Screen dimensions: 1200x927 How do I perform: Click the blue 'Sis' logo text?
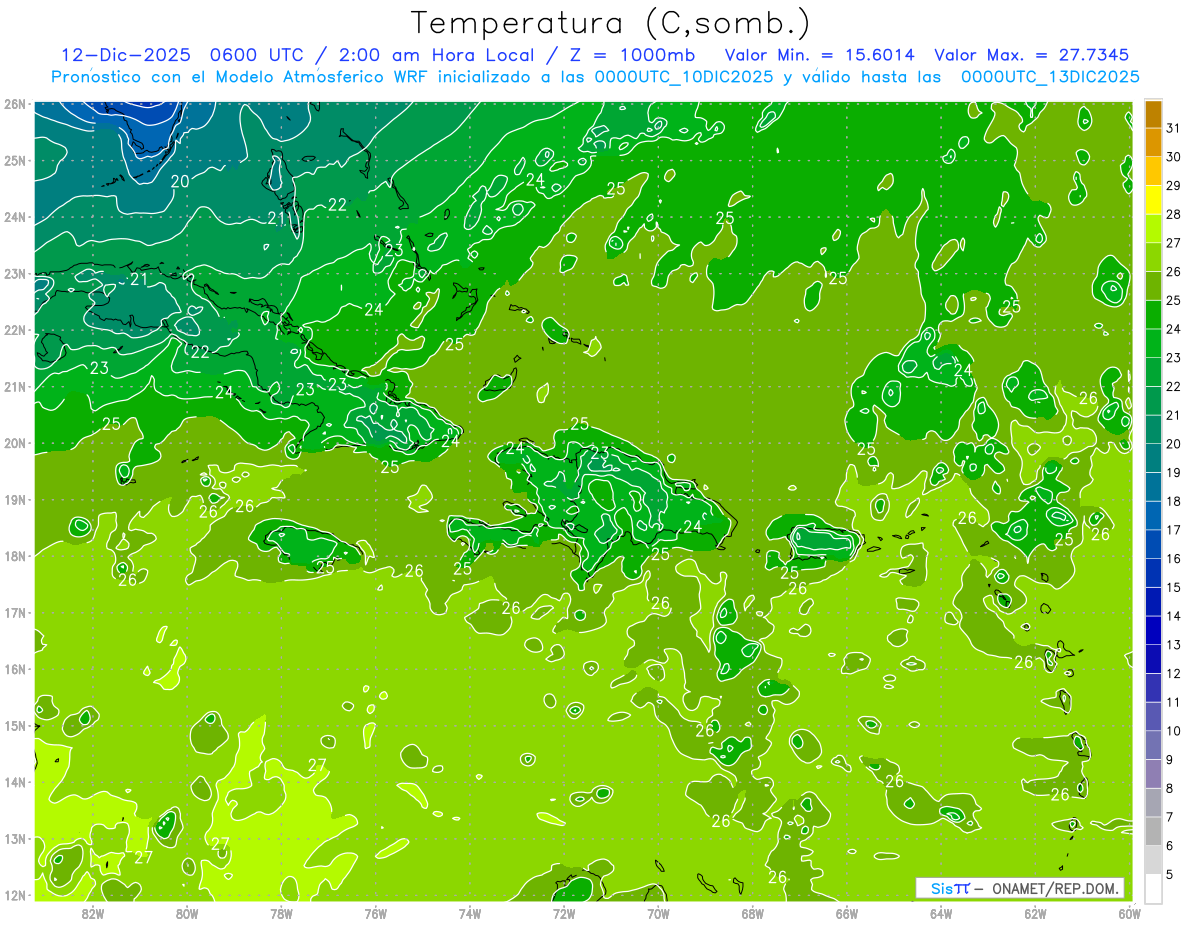point(942,888)
